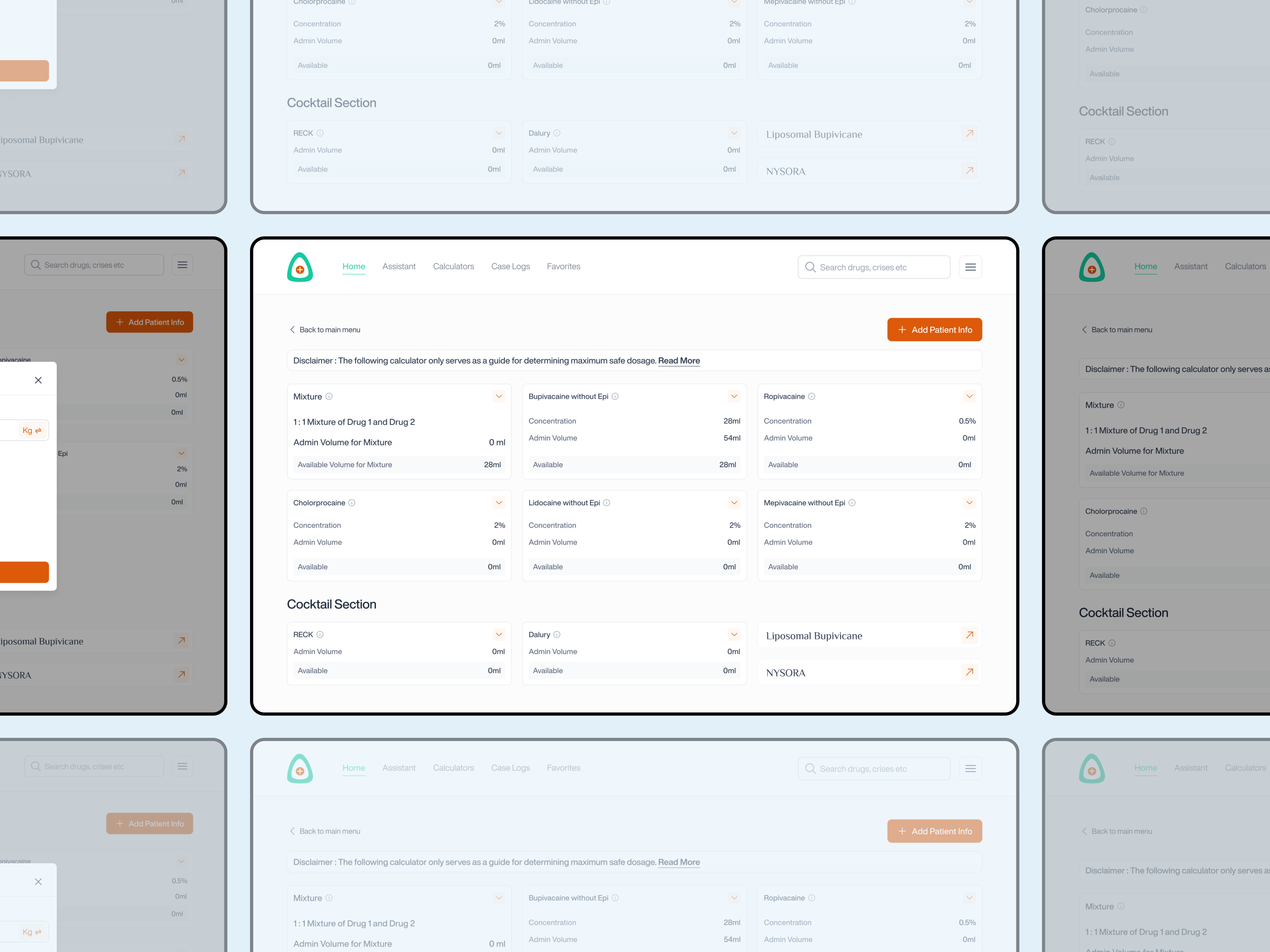Open the NYSORA arrow in the dimmed left window
Viewport: 1270px width, 952px height.
(x=181, y=674)
